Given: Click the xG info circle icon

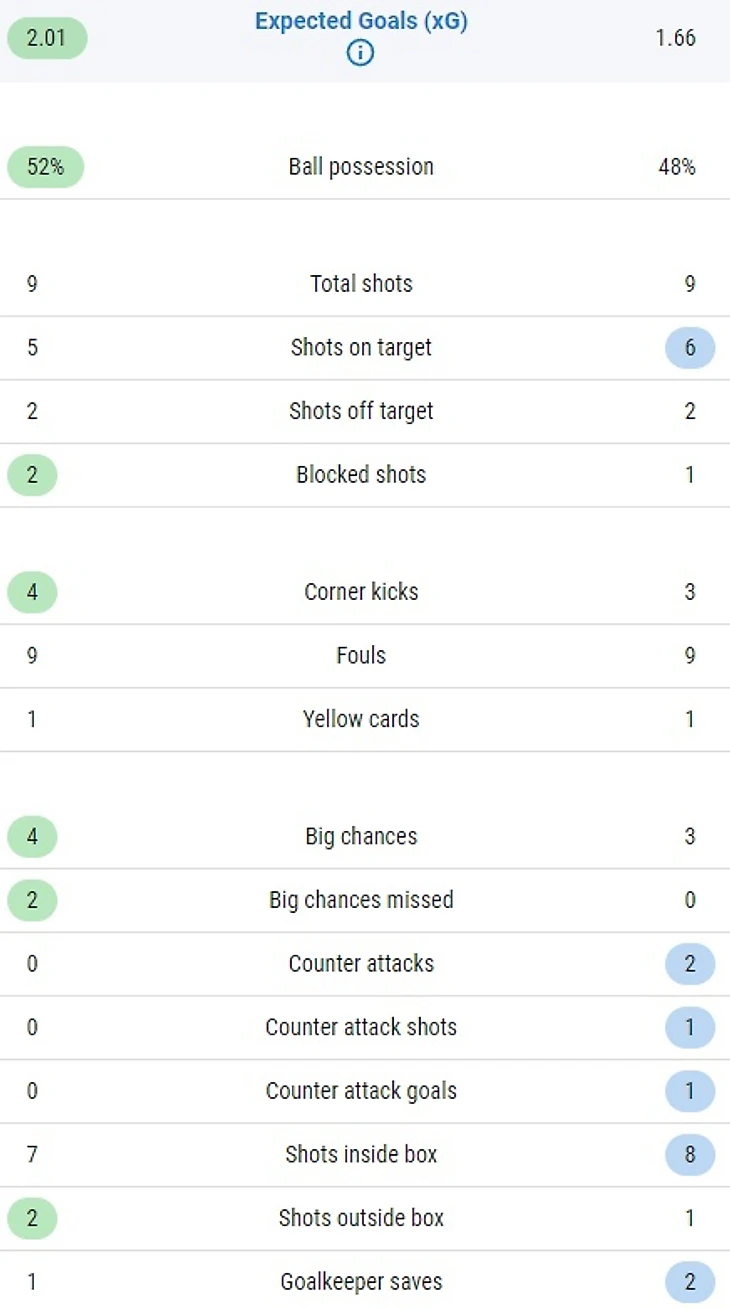Looking at the screenshot, I should [x=360, y=53].
